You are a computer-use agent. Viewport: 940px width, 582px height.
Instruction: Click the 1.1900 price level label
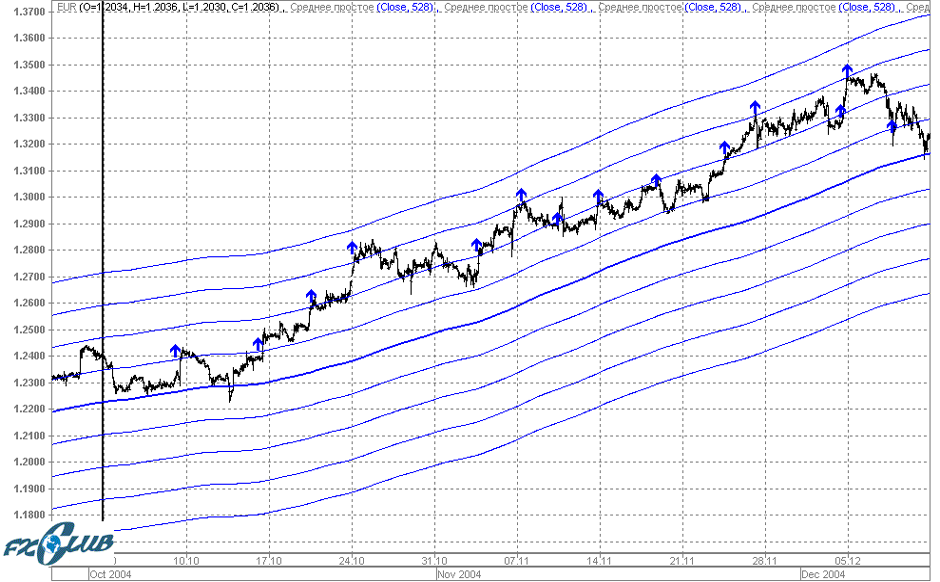click(29, 488)
